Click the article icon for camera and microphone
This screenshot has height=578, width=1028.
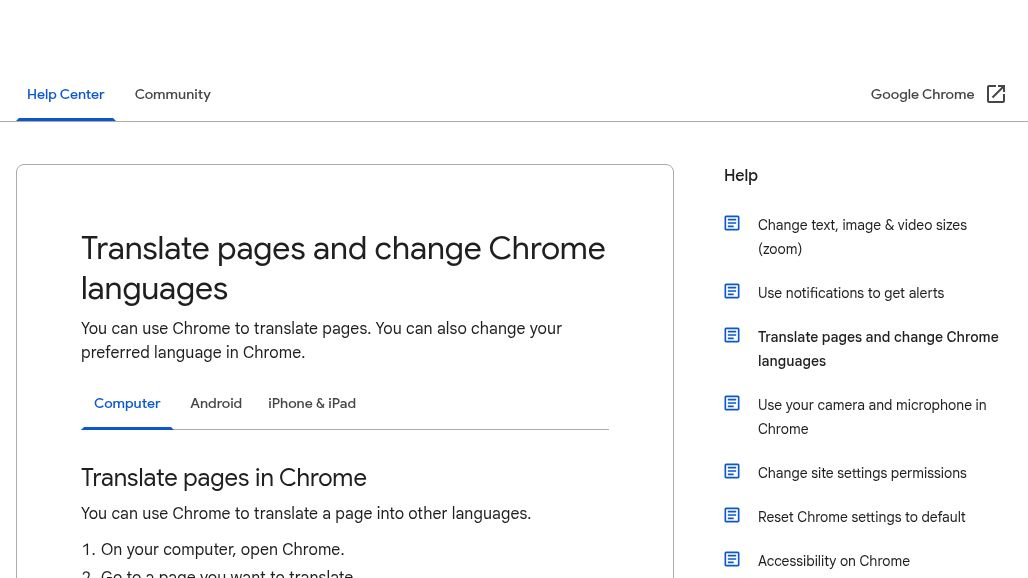(x=732, y=403)
